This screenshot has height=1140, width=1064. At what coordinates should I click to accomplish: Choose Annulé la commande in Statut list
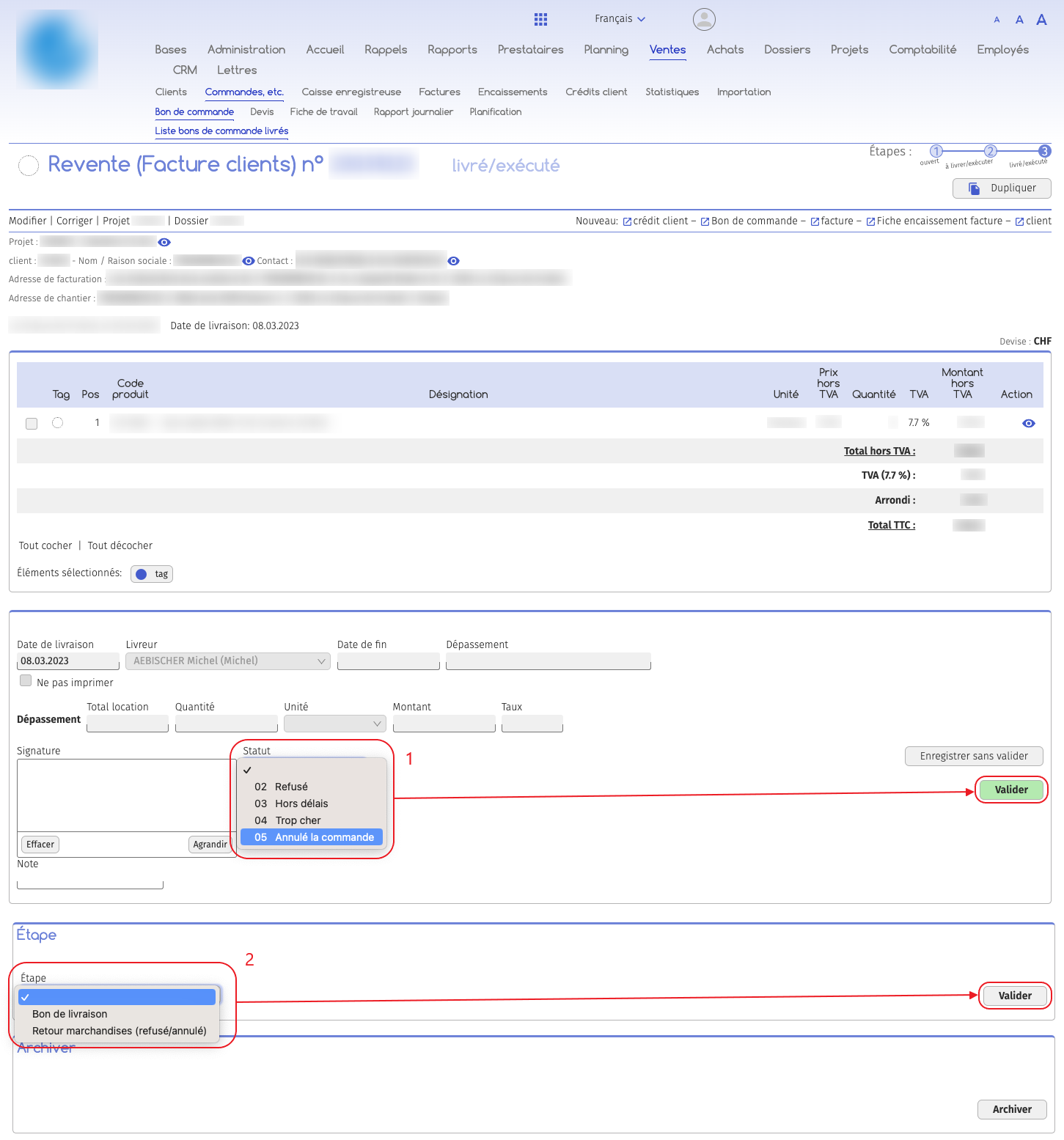[x=313, y=837]
